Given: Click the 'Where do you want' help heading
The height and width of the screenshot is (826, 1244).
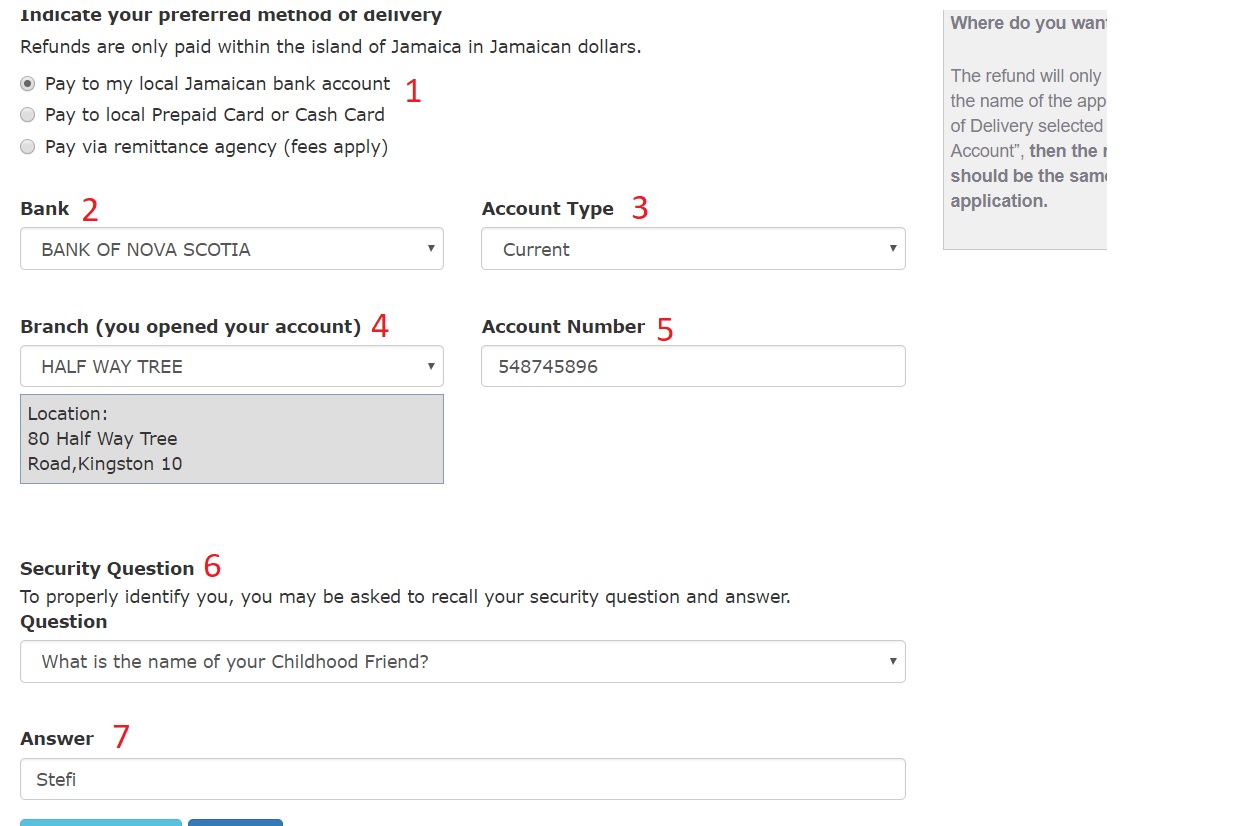Looking at the screenshot, I should click(x=1028, y=23).
